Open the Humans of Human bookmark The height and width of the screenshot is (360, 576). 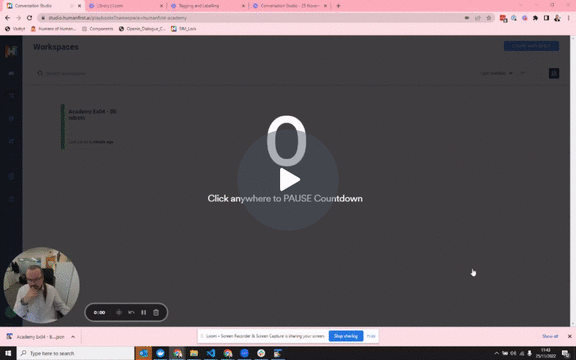coord(53,29)
